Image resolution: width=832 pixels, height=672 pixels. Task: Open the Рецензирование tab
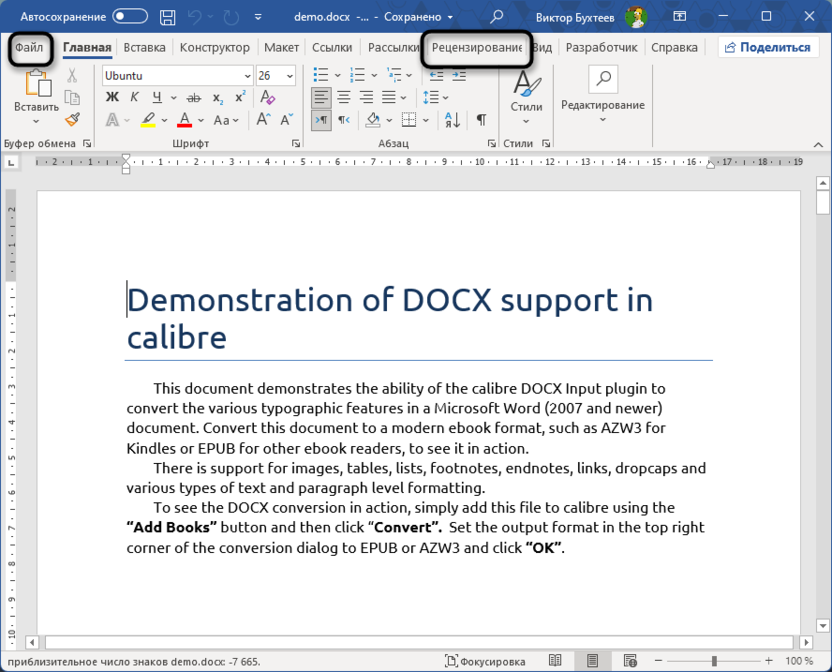(476, 48)
